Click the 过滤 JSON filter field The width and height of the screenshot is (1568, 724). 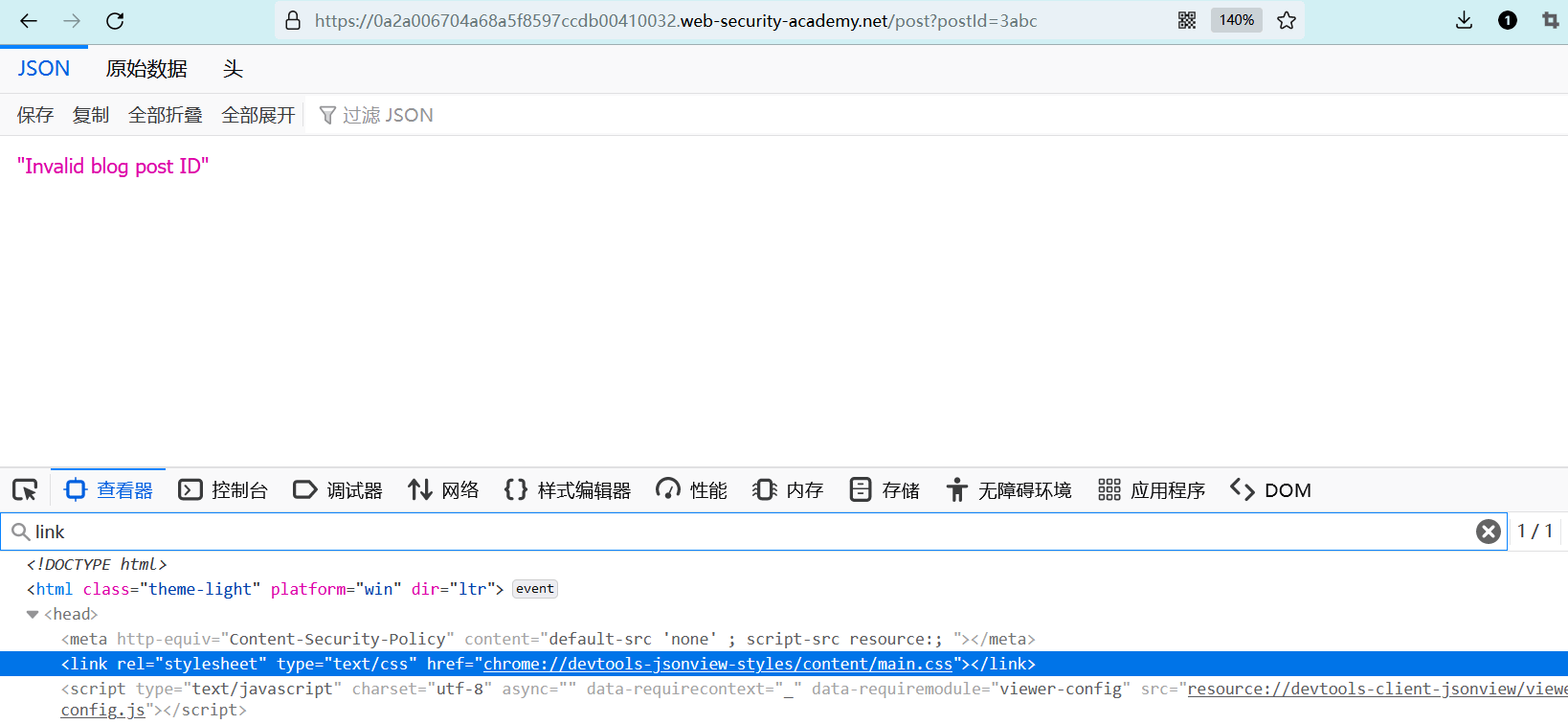click(x=388, y=115)
